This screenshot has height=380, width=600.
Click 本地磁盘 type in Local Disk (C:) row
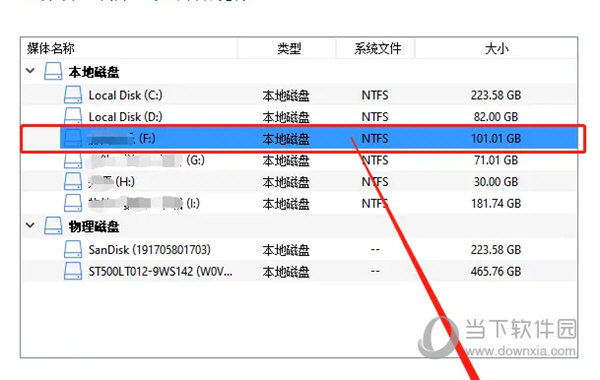(286, 95)
